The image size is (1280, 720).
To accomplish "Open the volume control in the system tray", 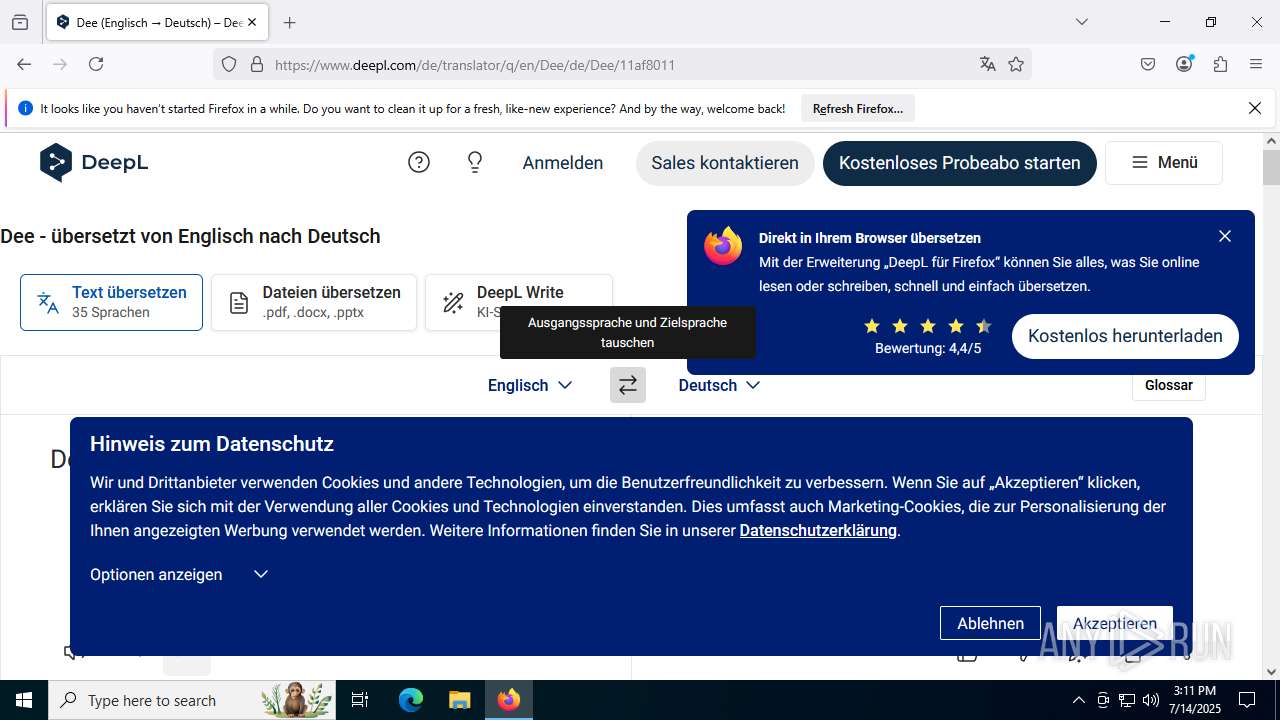I will [x=1151, y=700].
